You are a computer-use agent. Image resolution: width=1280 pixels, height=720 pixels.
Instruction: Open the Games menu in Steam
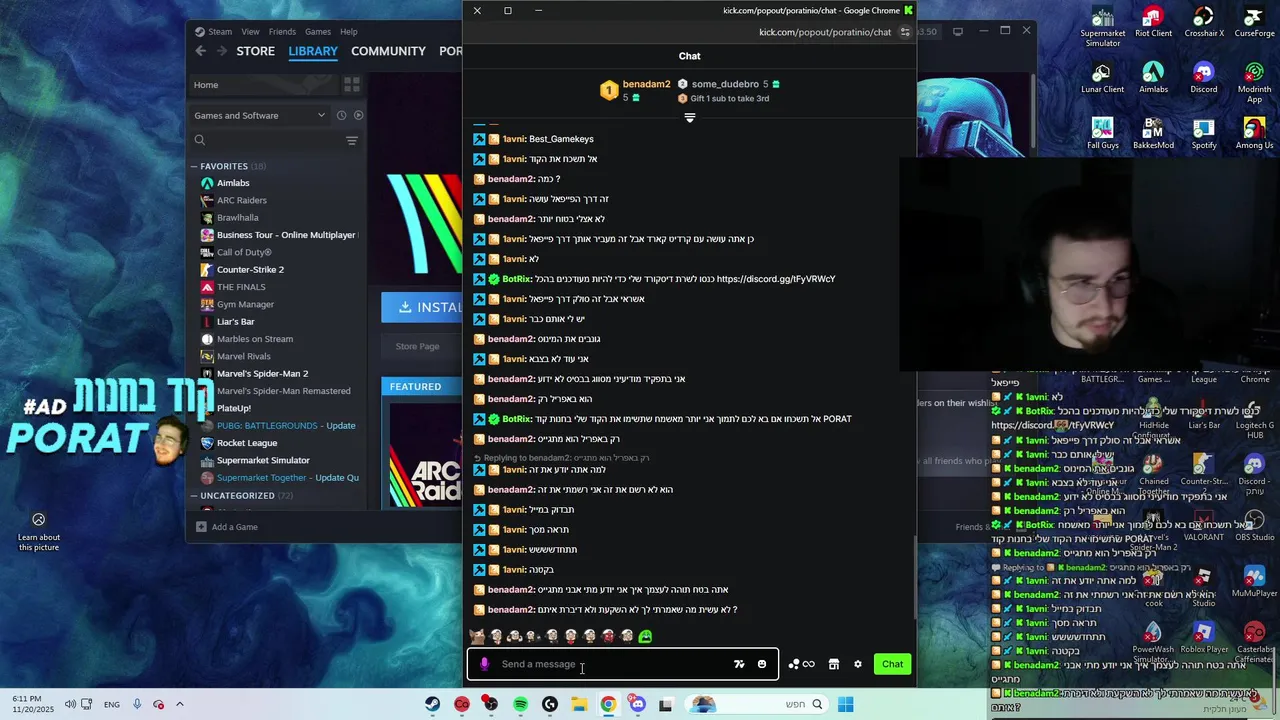tap(318, 32)
